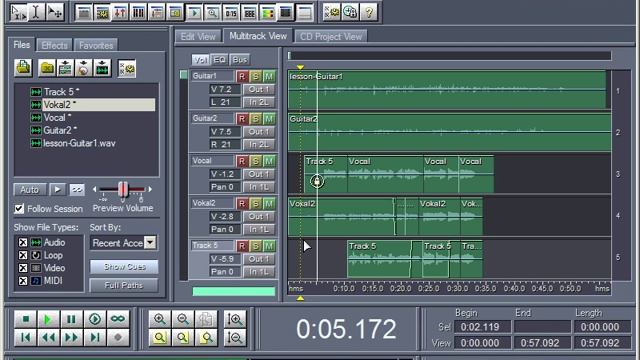Open In 2L input selector for Guitar1
This screenshot has height=360, width=640.
(259, 102)
